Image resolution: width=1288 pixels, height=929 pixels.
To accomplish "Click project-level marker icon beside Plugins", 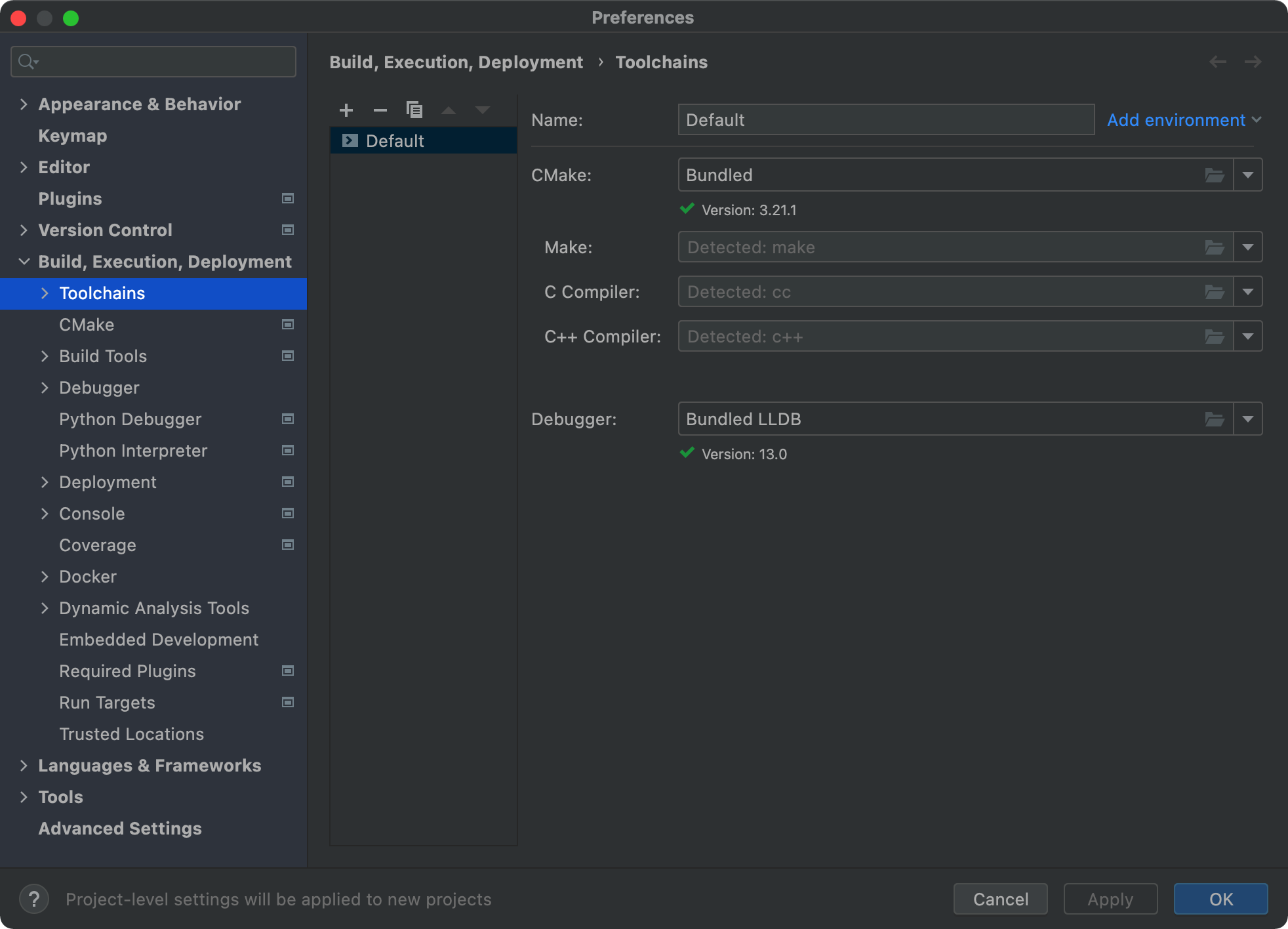I will coord(287,198).
